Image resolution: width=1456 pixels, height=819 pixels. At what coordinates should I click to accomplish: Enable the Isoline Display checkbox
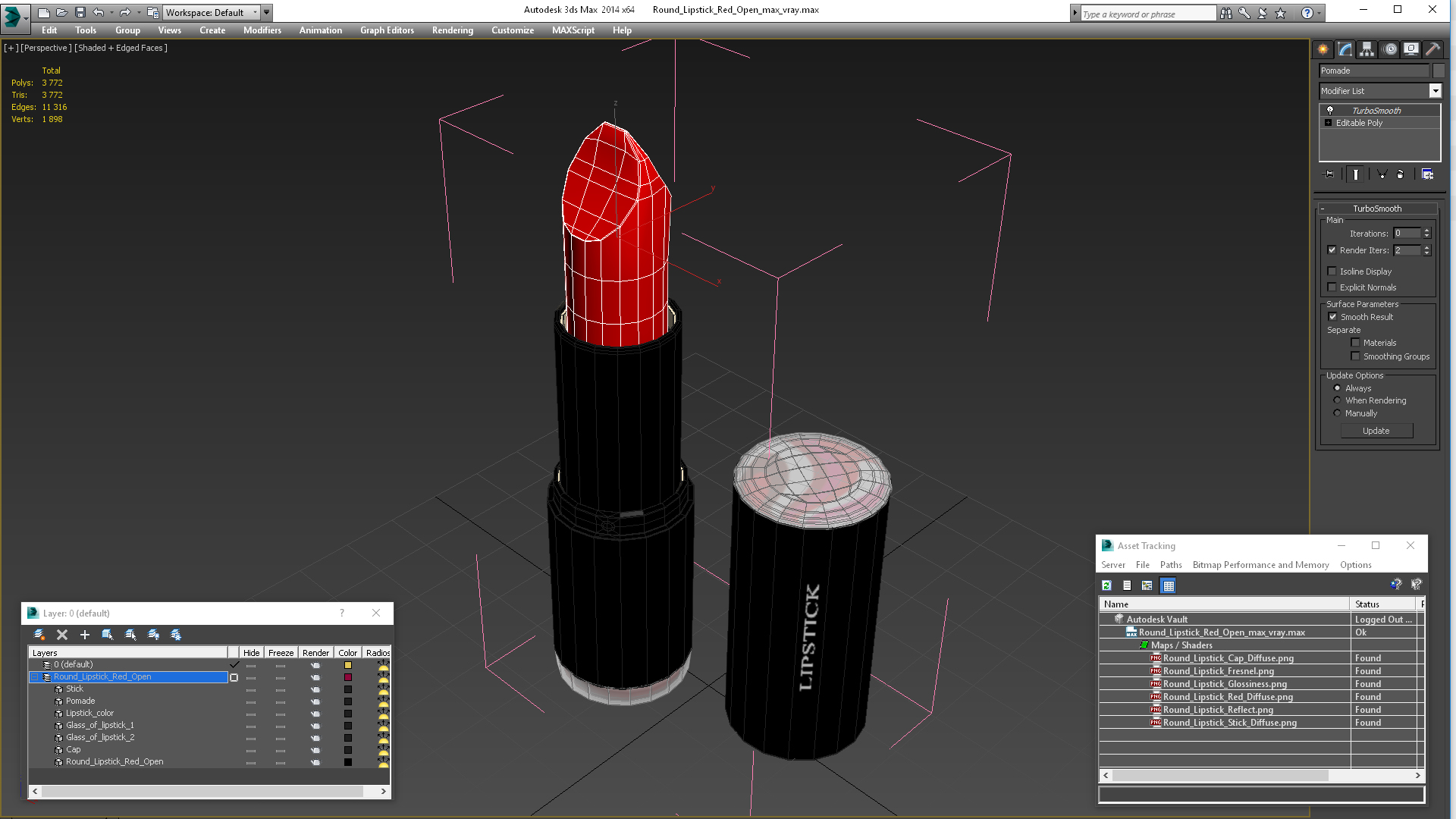tap(1332, 271)
